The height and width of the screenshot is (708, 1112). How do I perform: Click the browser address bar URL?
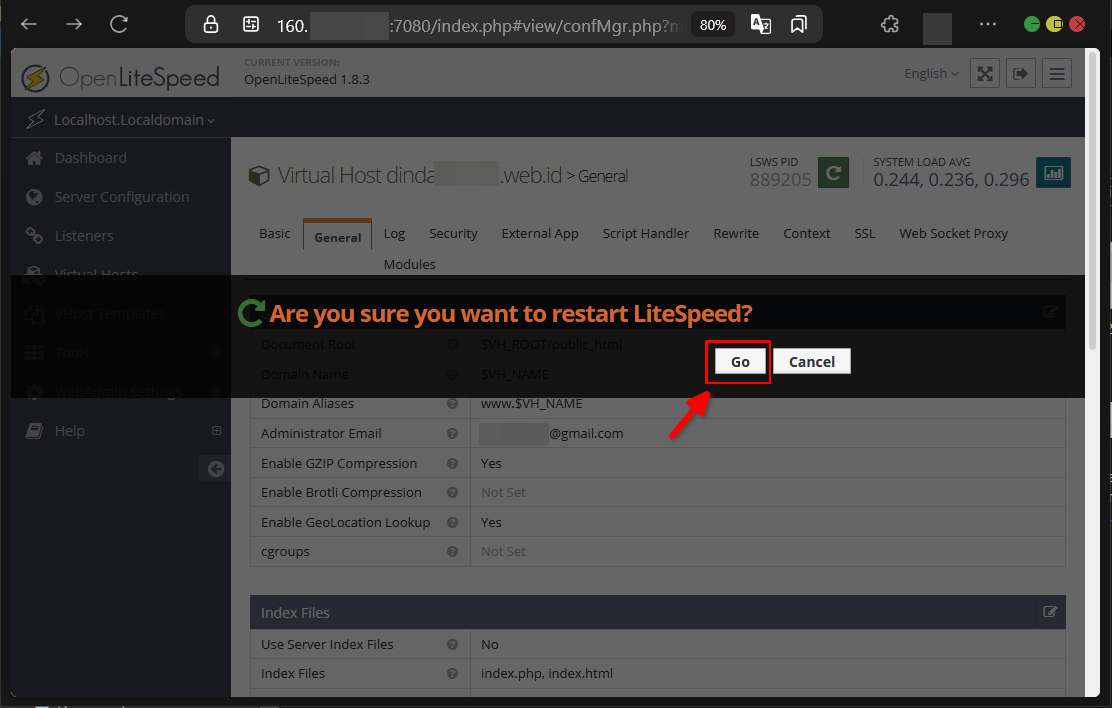tap(479, 26)
